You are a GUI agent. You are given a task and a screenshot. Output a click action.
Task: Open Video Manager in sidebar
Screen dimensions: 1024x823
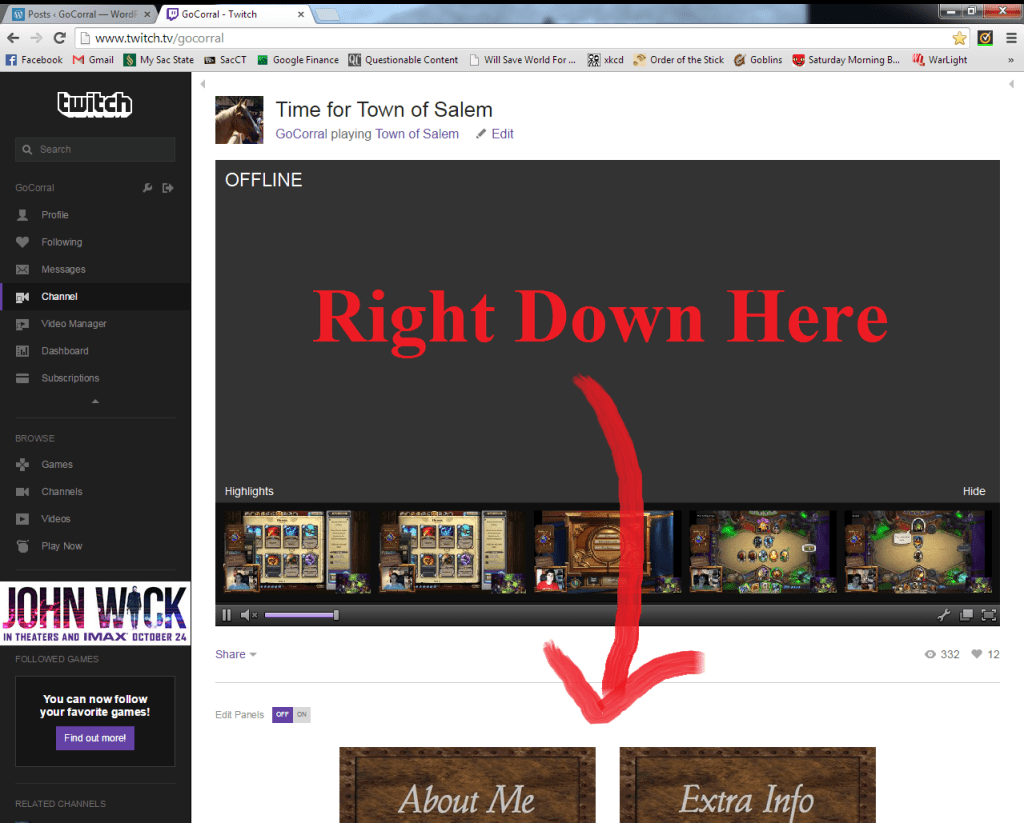[x=73, y=324]
